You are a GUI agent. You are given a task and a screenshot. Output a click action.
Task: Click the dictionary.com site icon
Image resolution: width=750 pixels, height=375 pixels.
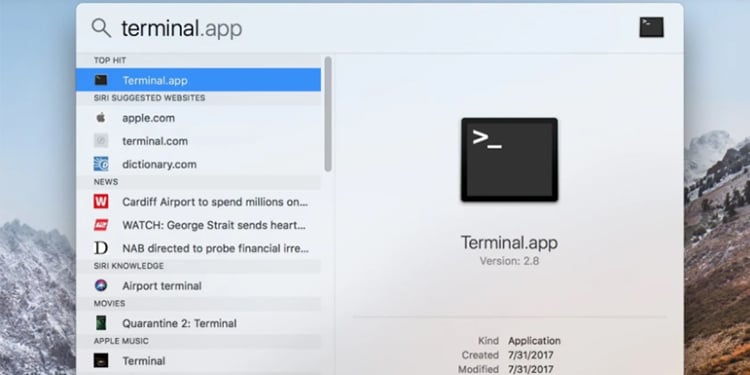[x=101, y=164]
